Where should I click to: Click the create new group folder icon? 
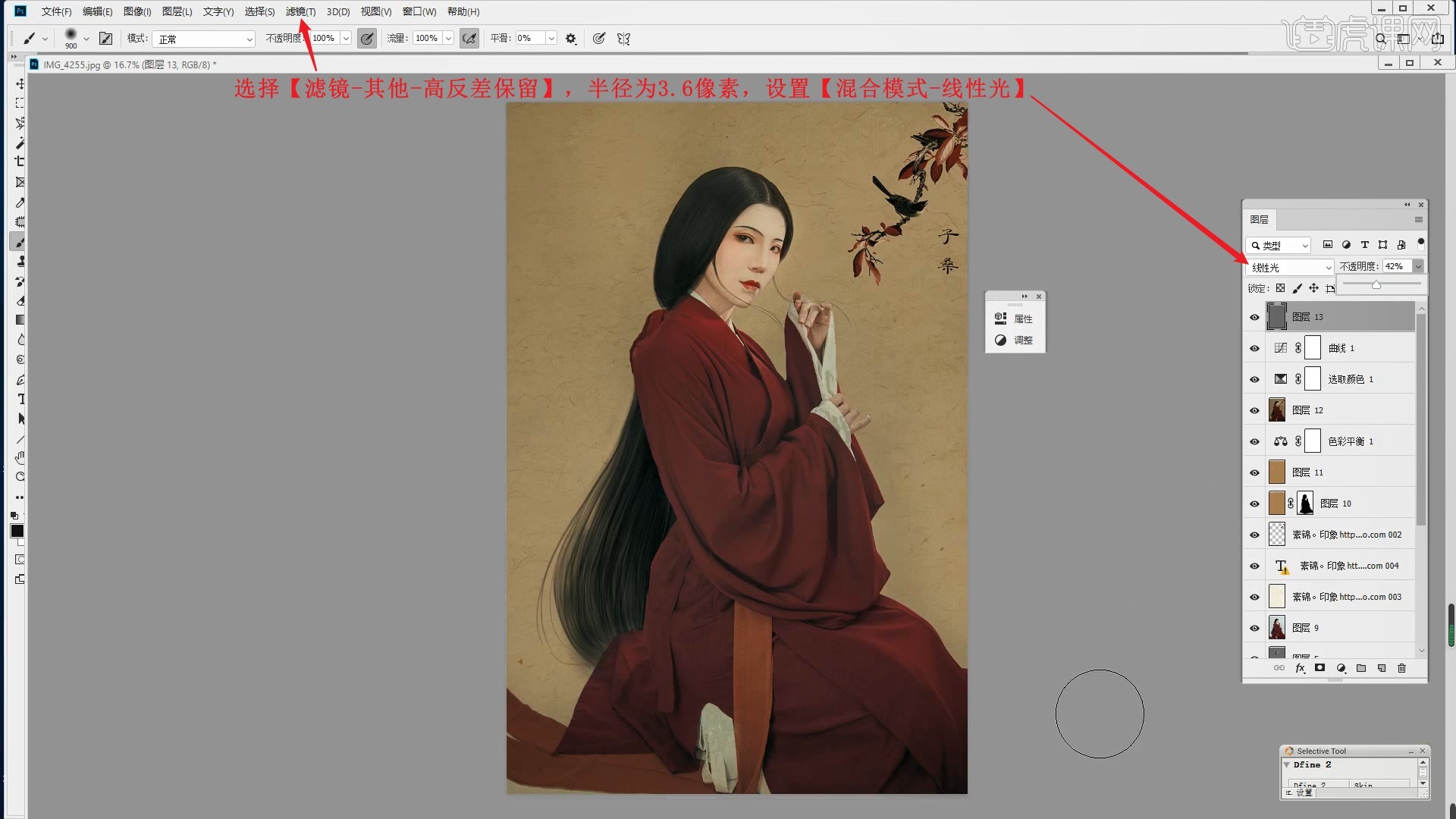[x=1361, y=668]
